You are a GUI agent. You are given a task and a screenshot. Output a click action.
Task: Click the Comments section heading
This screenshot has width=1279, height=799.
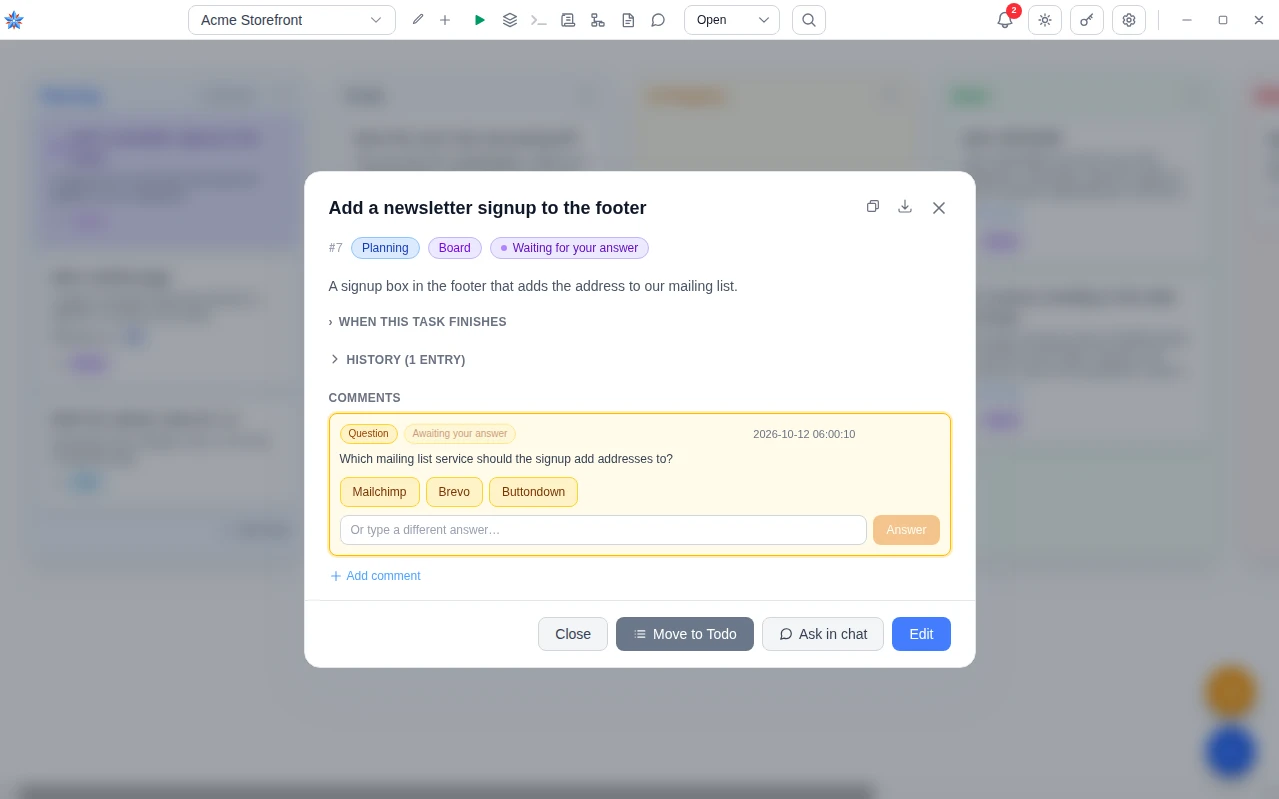[364, 398]
